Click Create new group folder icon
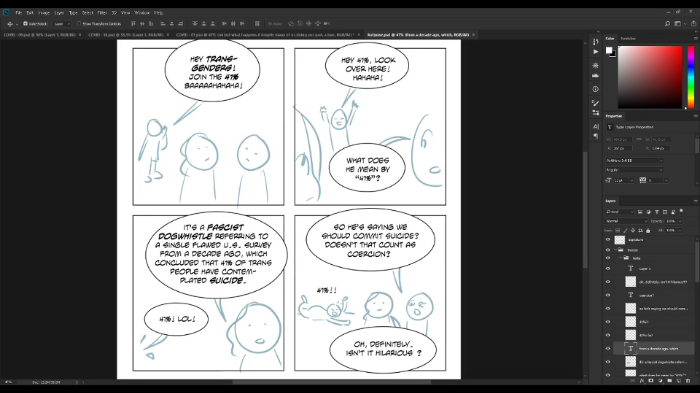 669,381
